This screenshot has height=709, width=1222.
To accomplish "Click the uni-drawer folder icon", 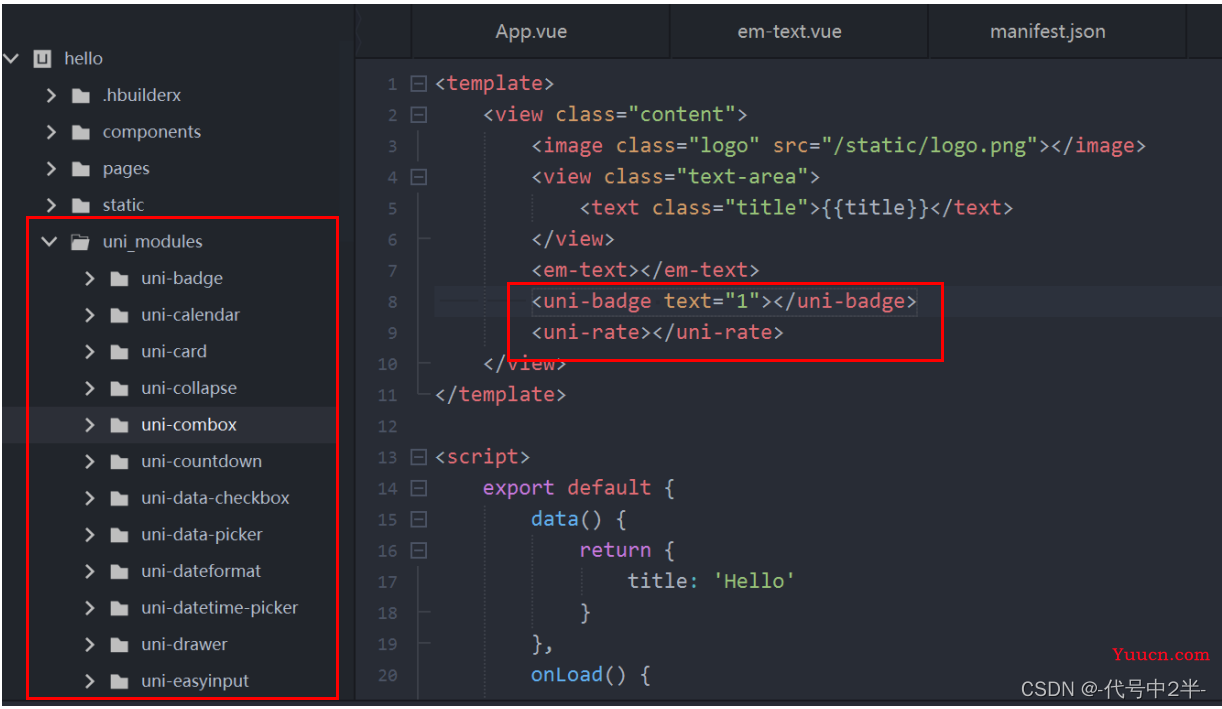I will click(x=120, y=645).
